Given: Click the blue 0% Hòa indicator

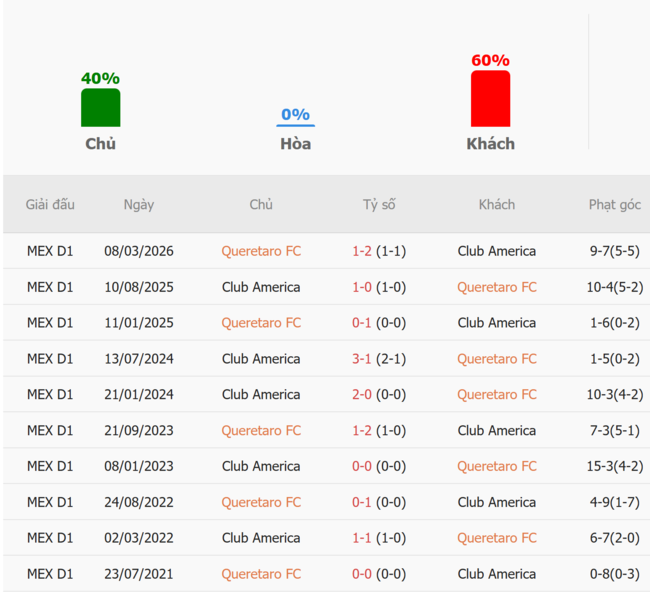Looking at the screenshot, I should point(296,117).
